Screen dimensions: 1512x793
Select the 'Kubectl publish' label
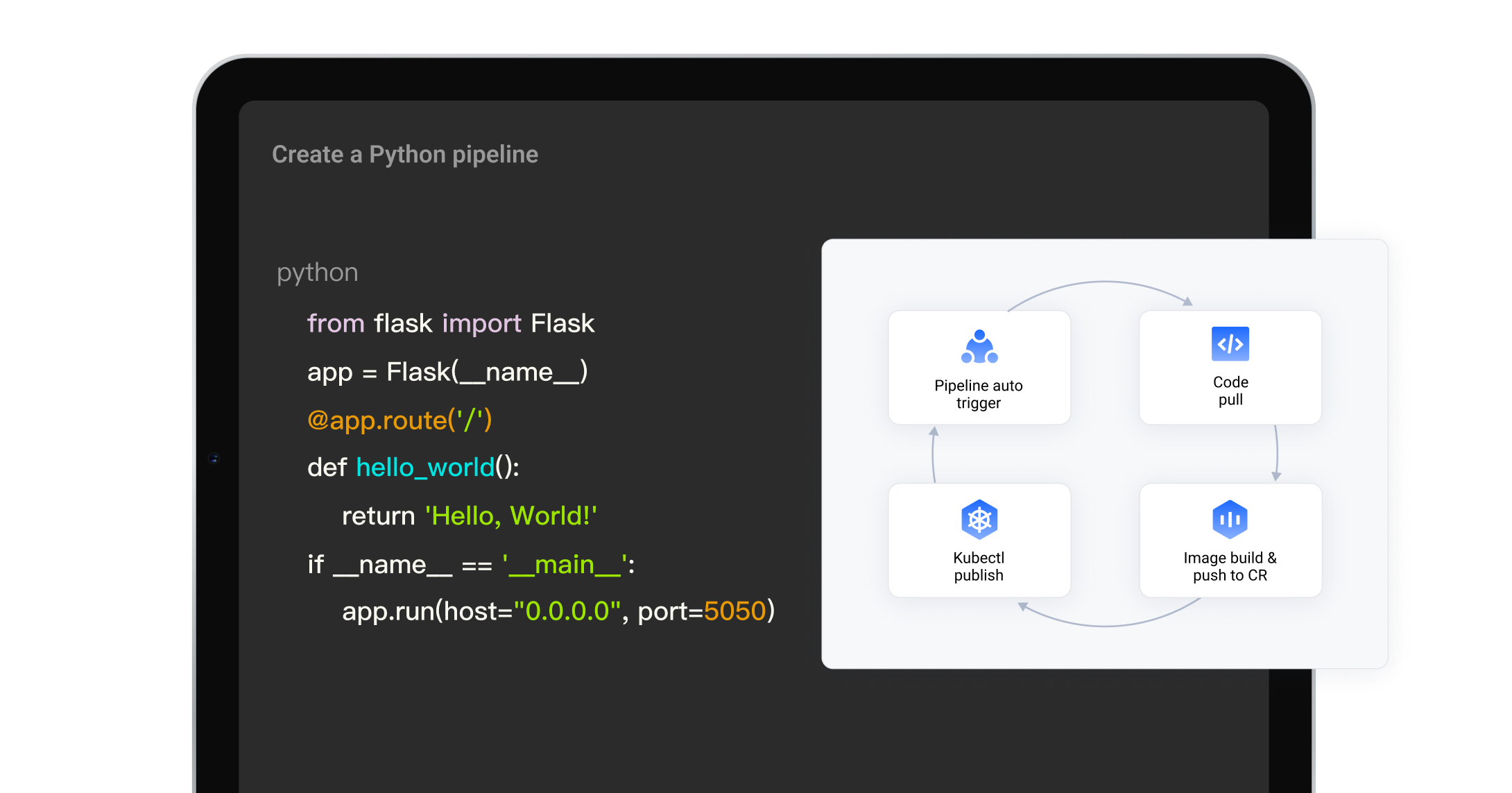pyautogui.click(x=979, y=566)
